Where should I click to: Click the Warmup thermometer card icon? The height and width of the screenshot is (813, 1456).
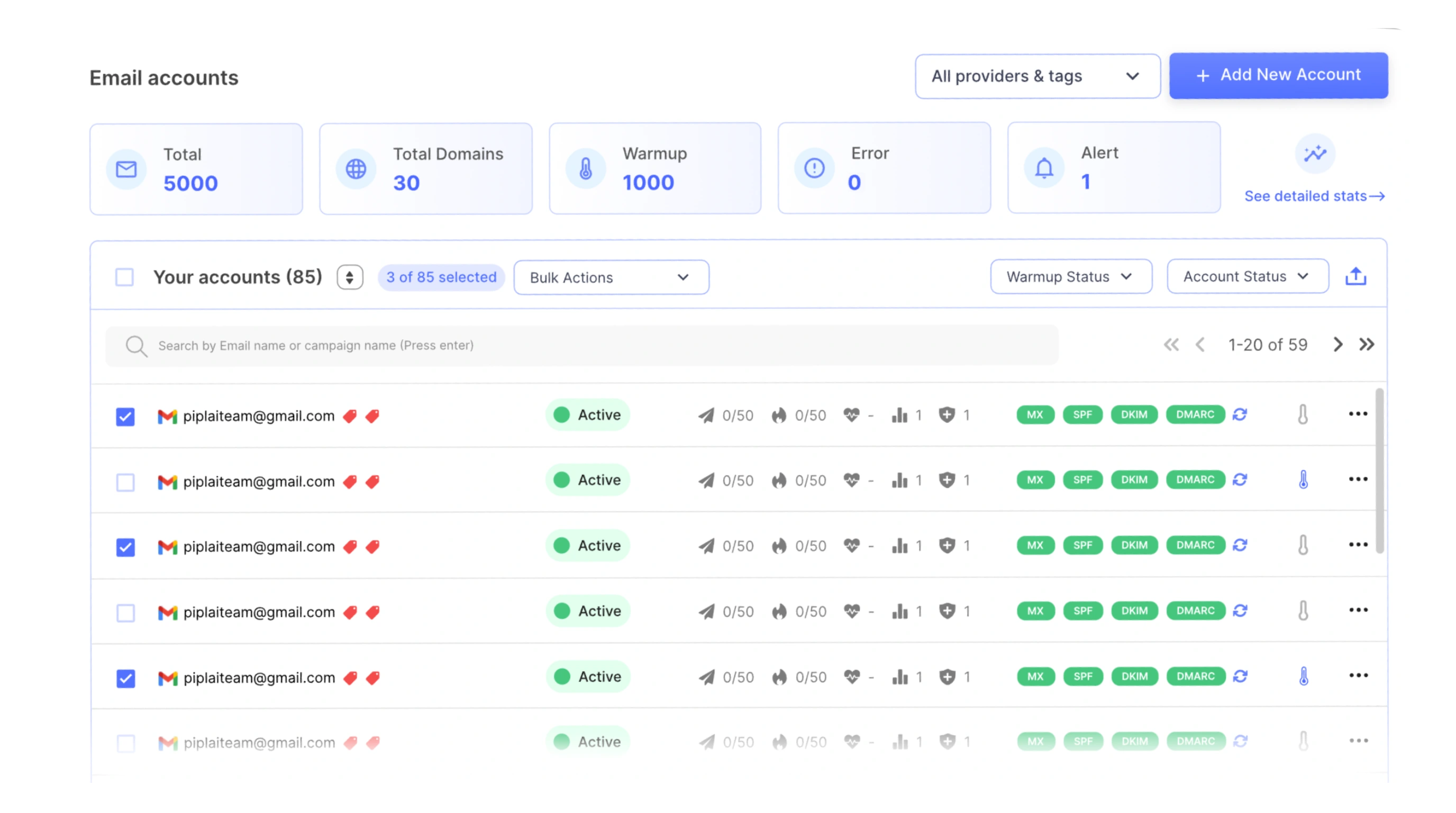coord(586,168)
